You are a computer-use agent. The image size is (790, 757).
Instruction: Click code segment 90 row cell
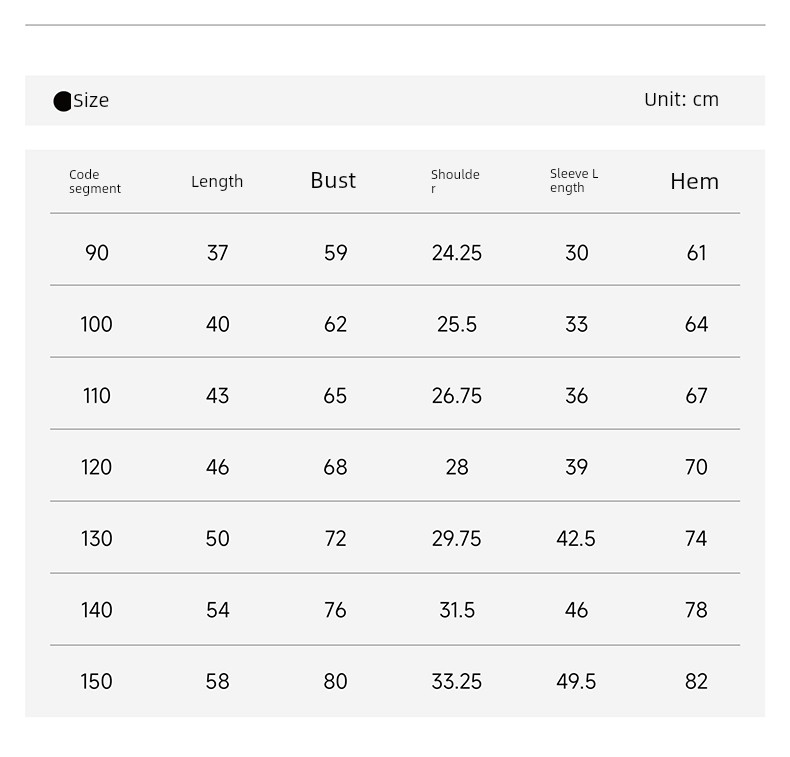[97, 253]
